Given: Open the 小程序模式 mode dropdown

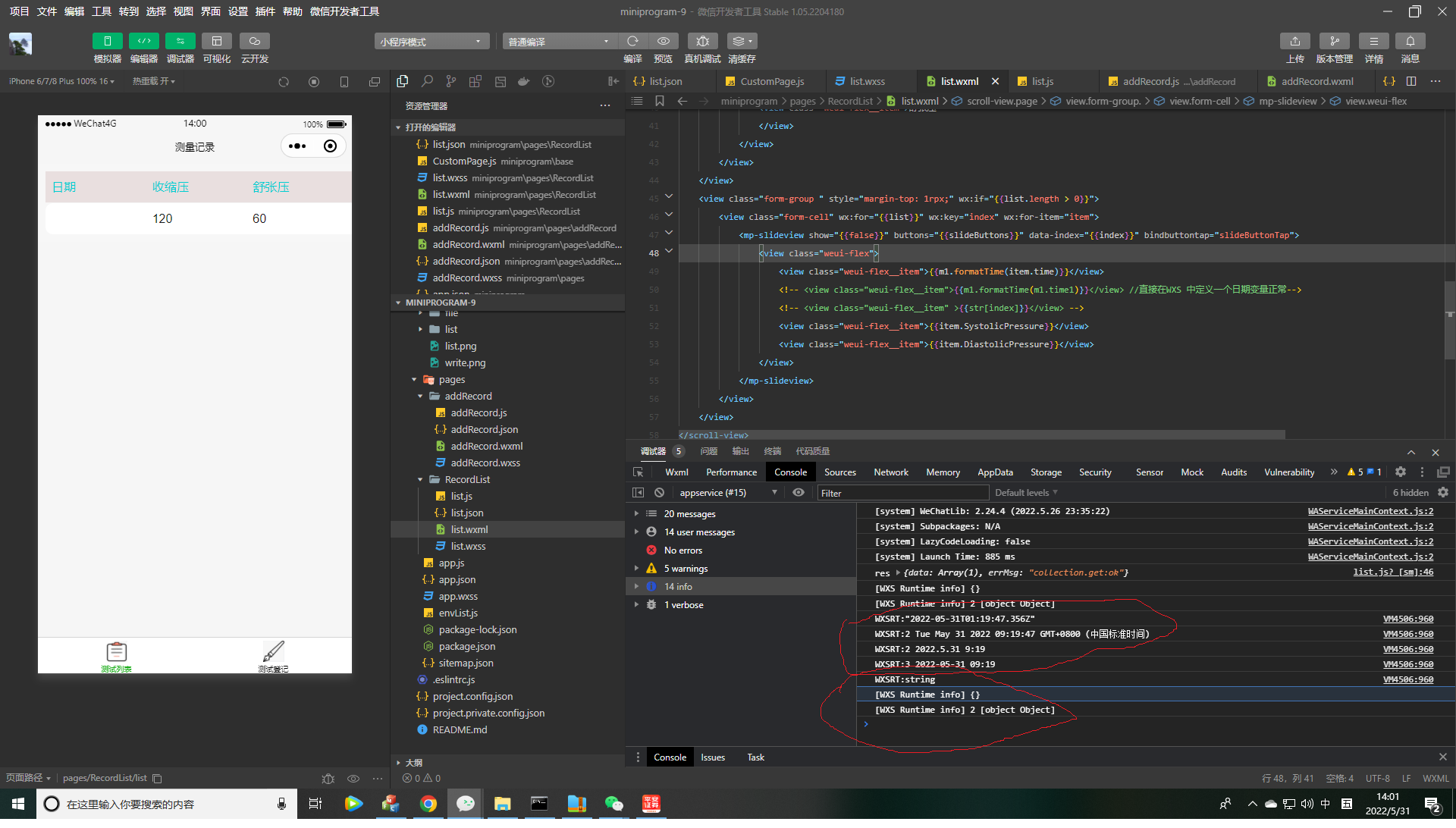Looking at the screenshot, I should (431, 41).
